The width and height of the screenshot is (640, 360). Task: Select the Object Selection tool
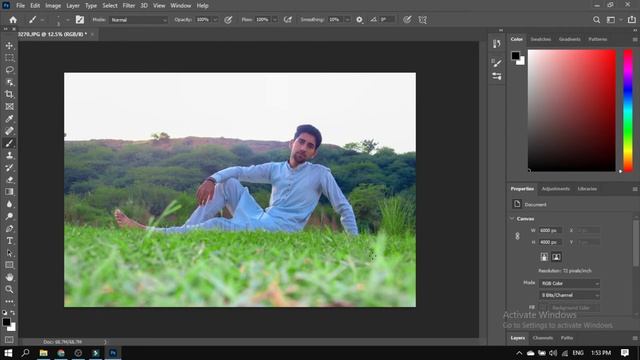pos(9,82)
